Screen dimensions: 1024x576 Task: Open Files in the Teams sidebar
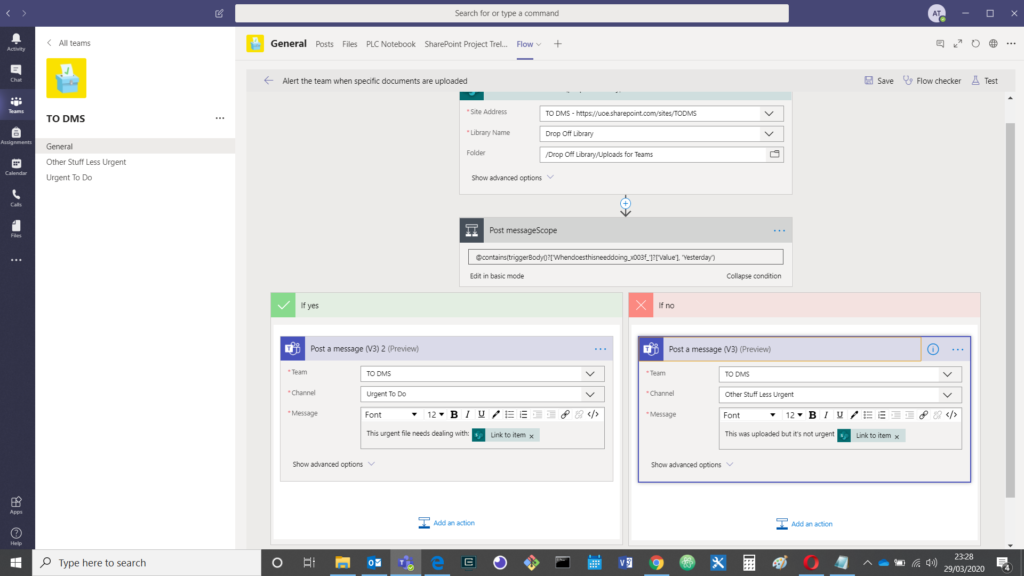[x=16, y=229]
